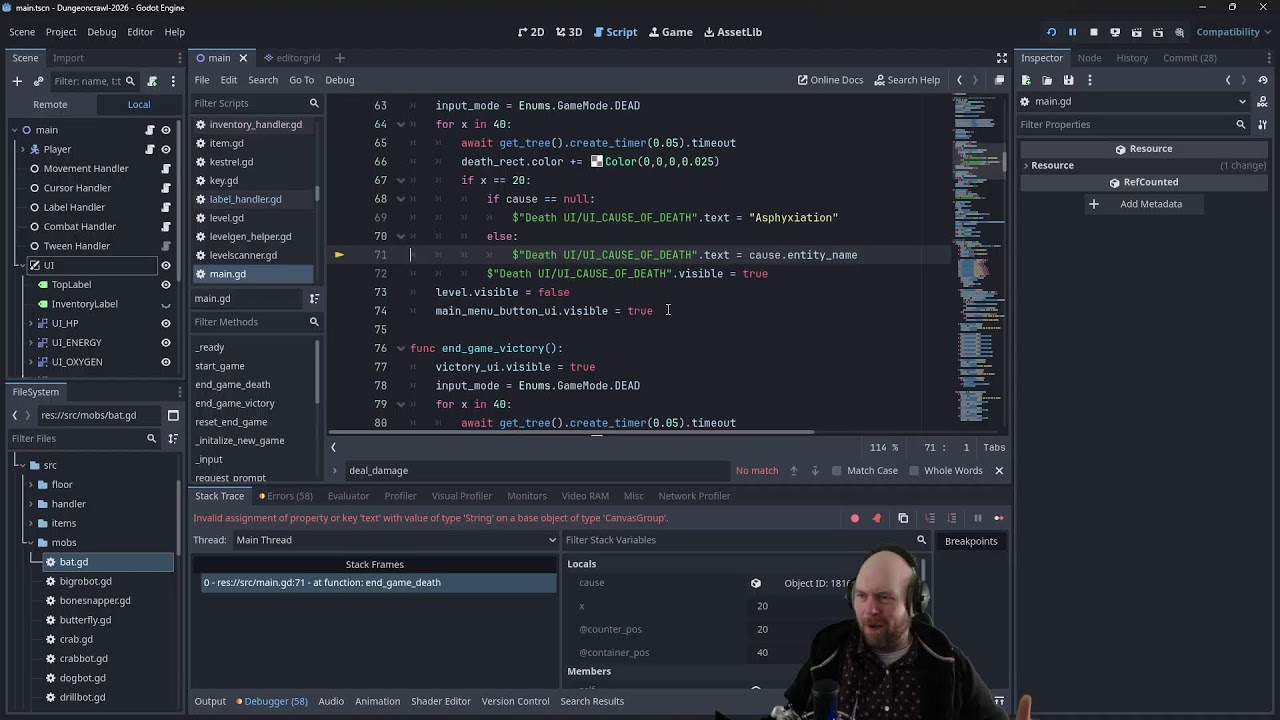The width and height of the screenshot is (1280, 720).
Task: Click the debugger Break button
Action: tap(977, 518)
